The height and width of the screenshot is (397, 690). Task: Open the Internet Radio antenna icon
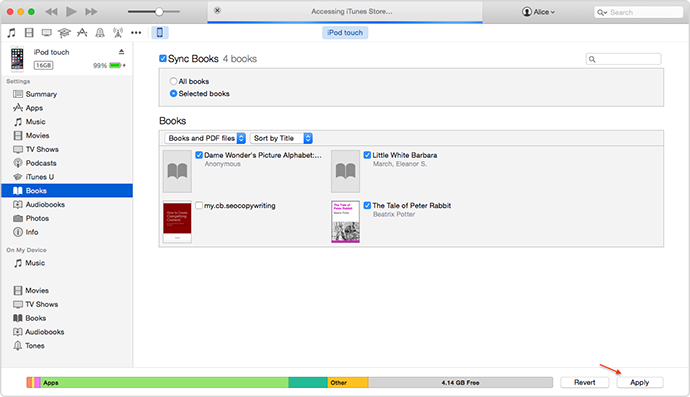point(118,33)
